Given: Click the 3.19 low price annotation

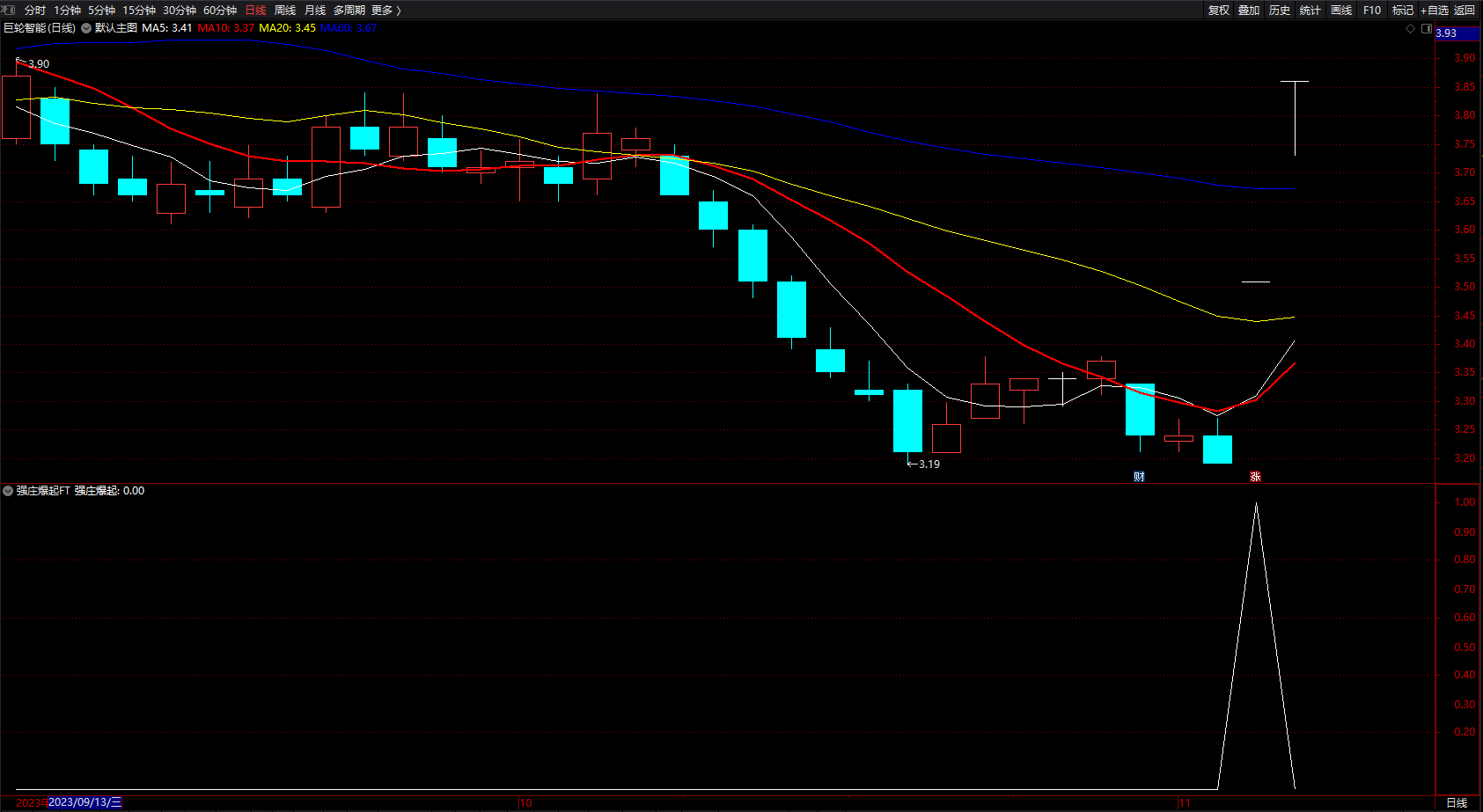Looking at the screenshot, I should (x=929, y=465).
